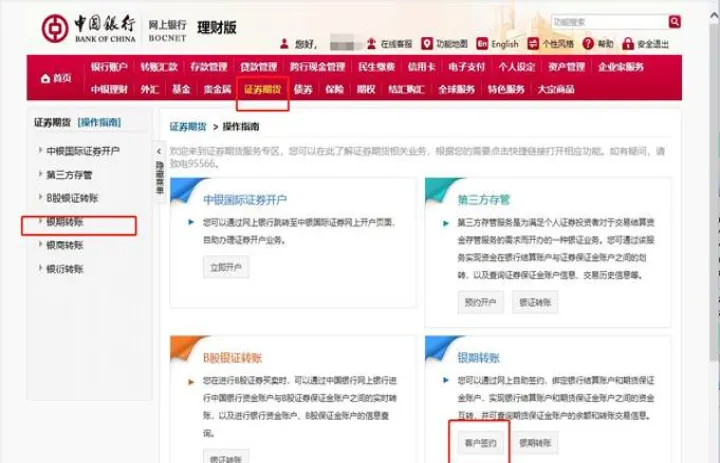Click the Bank of China logo

point(89,28)
